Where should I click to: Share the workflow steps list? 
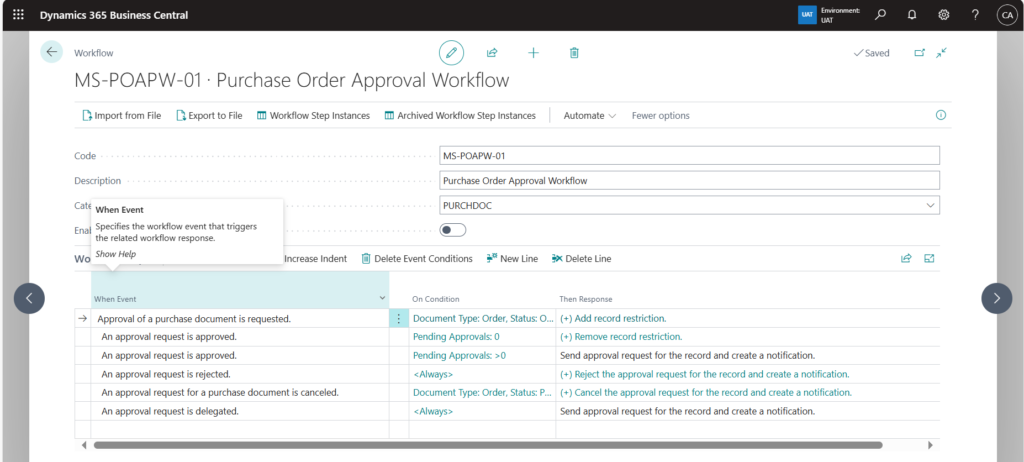906,258
